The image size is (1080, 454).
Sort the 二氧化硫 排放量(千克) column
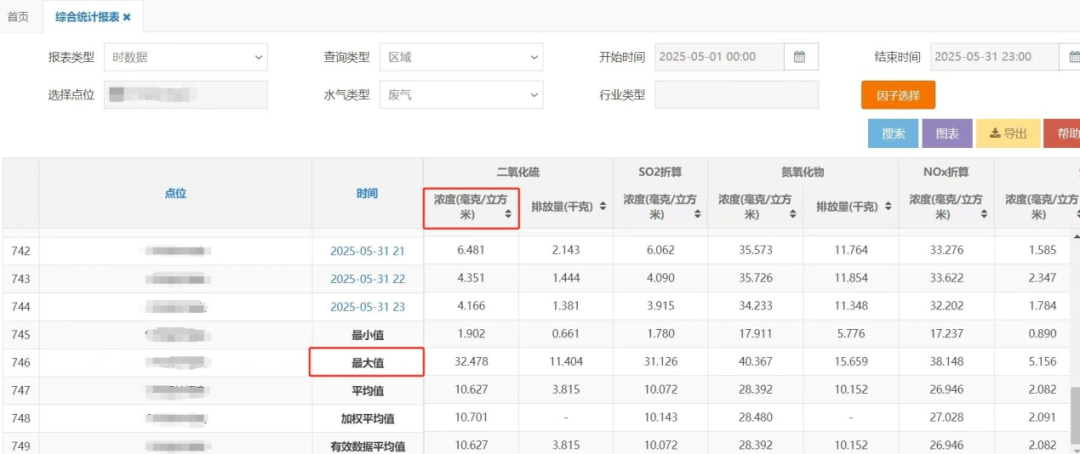[x=600, y=207]
